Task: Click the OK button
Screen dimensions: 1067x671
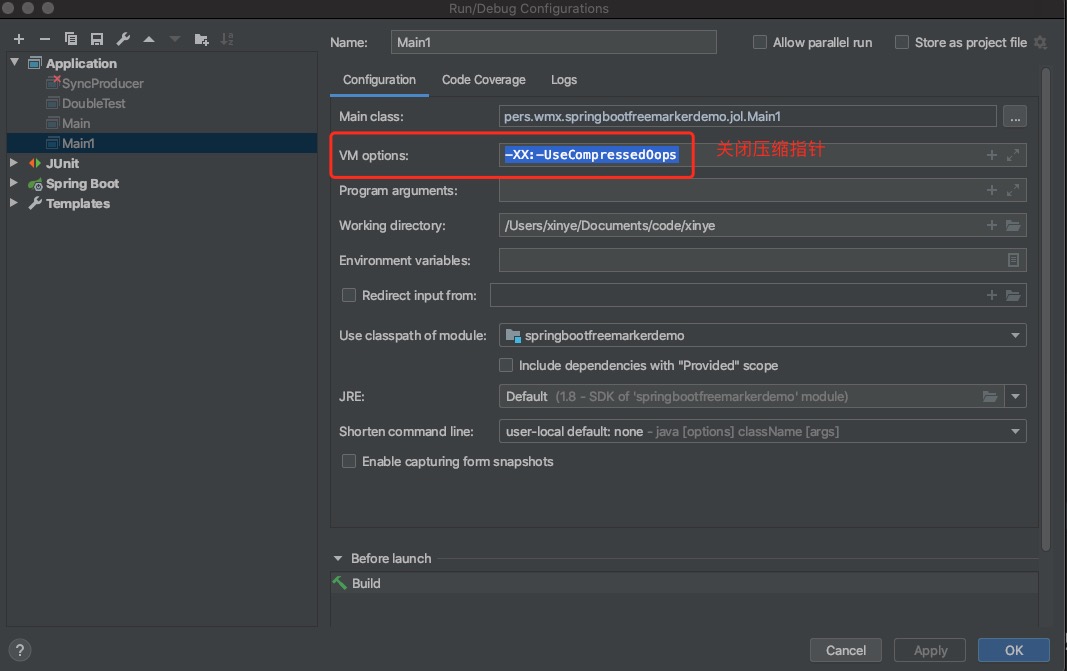Action: [1013, 650]
